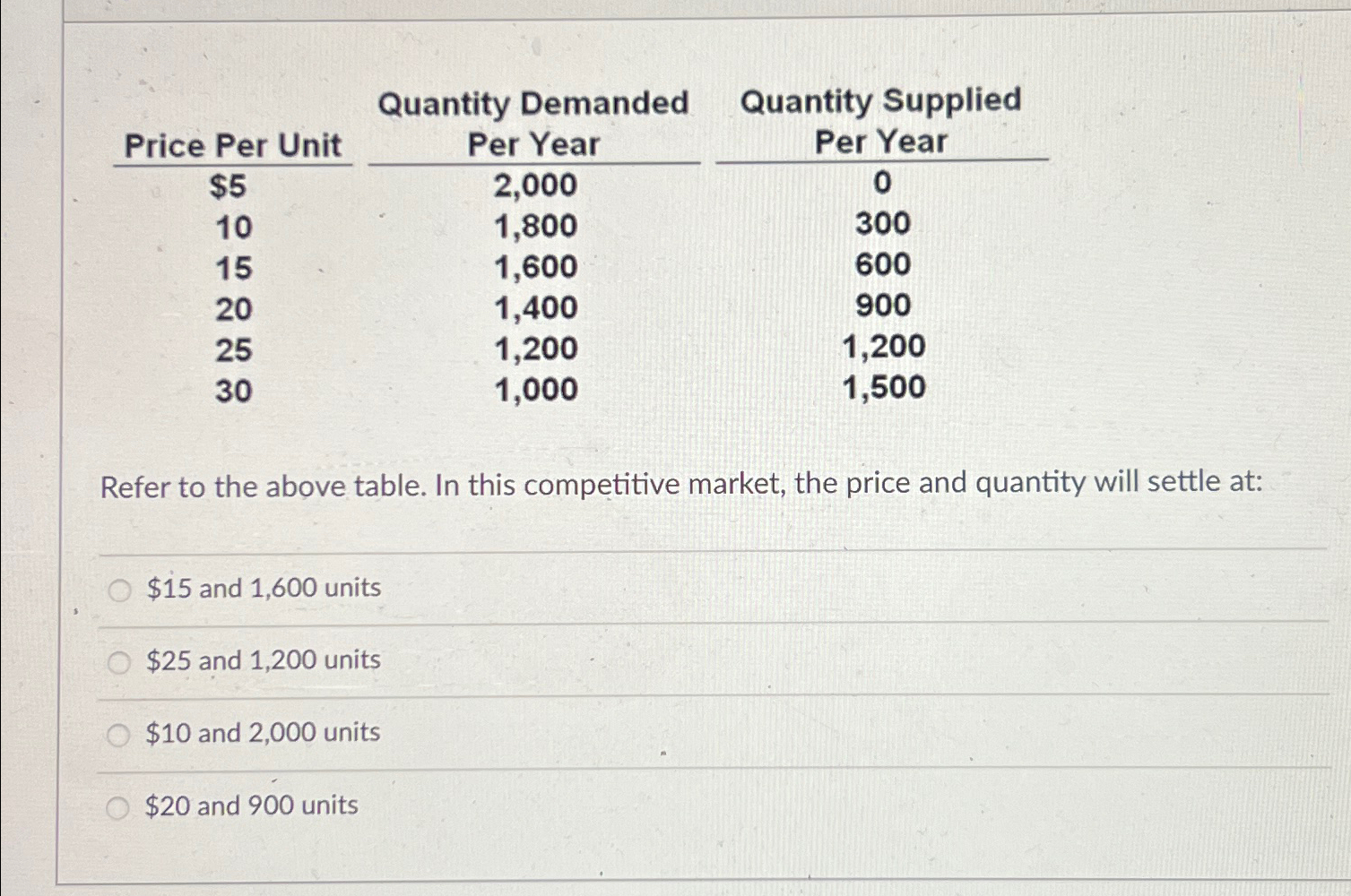Screen dimensions: 1351x896
Task: Select the "$15 and 1,600 units" radio button
Action: coord(119,589)
